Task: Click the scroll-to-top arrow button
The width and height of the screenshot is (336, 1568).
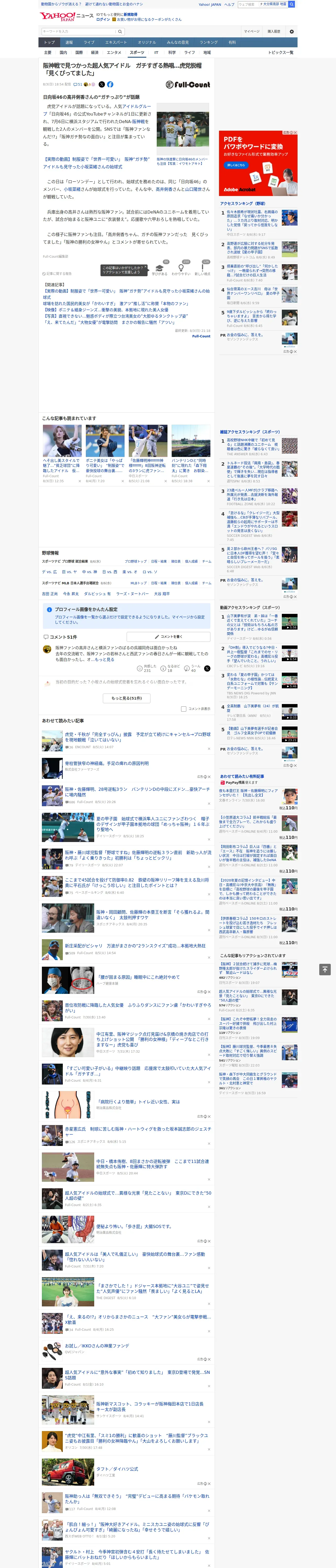Action: pos(325,969)
